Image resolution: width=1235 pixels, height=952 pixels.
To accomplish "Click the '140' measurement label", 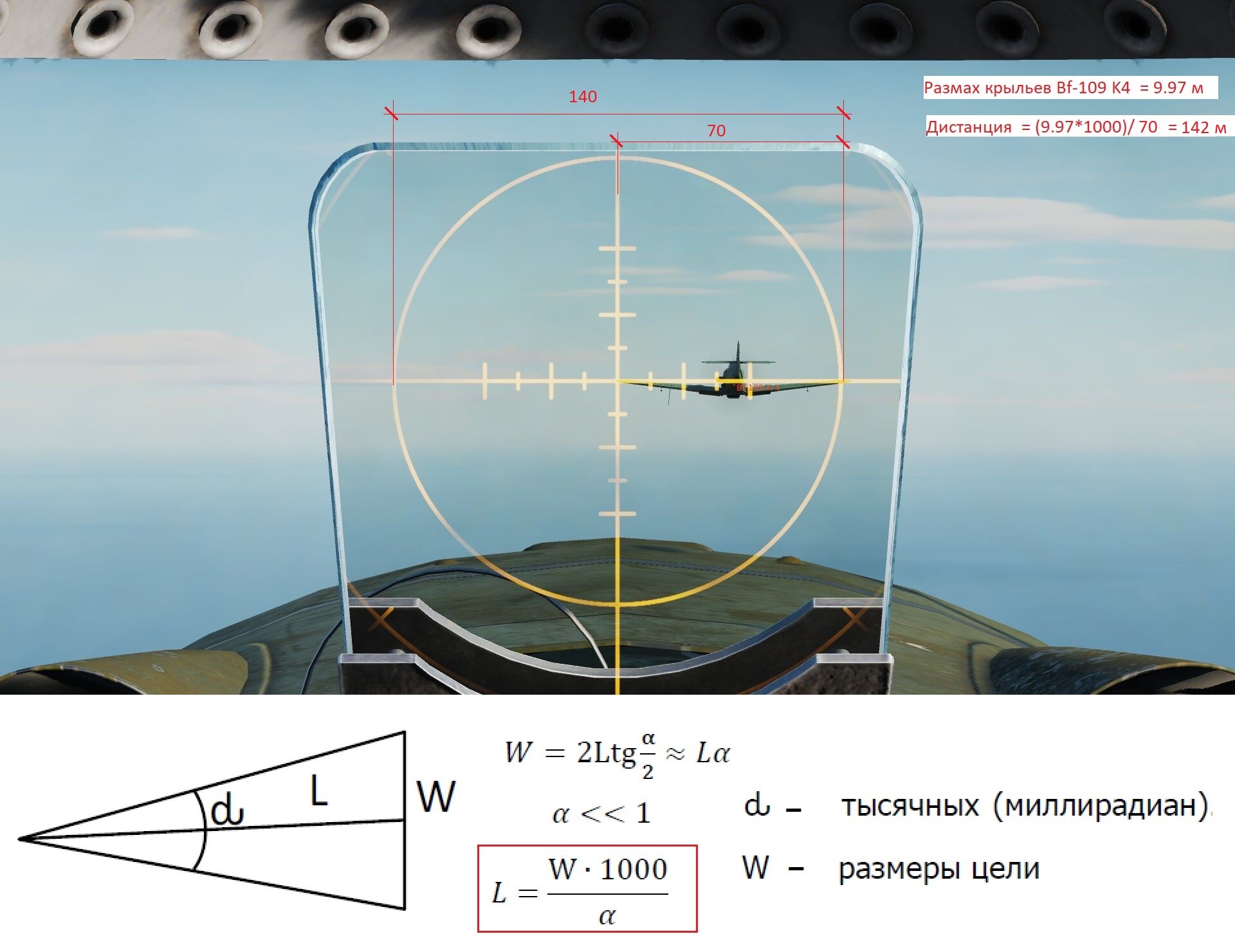I will click(583, 96).
